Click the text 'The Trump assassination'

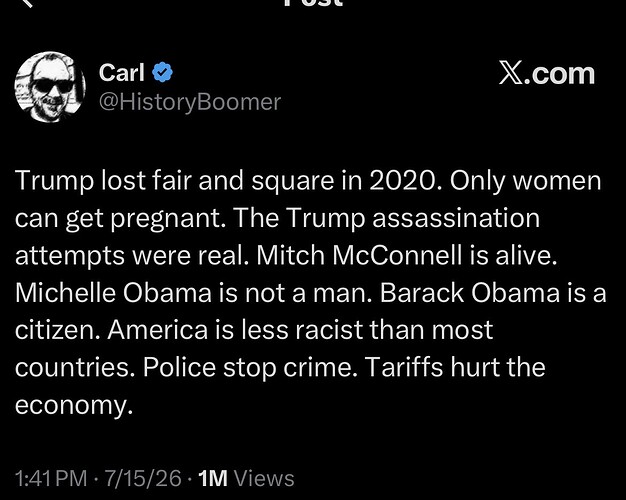click(386, 218)
